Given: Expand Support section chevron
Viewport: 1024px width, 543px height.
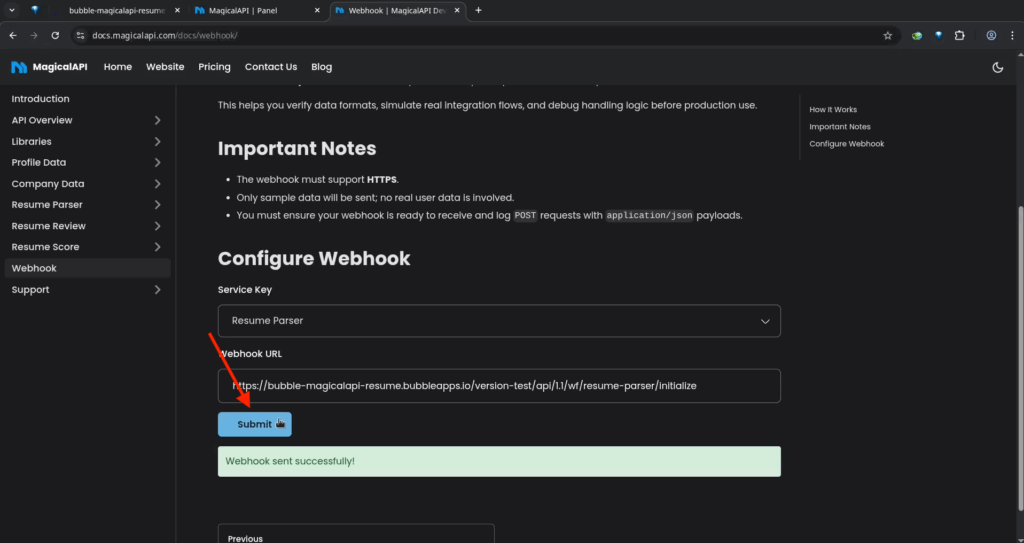Looking at the screenshot, I should tap(157, 289).
